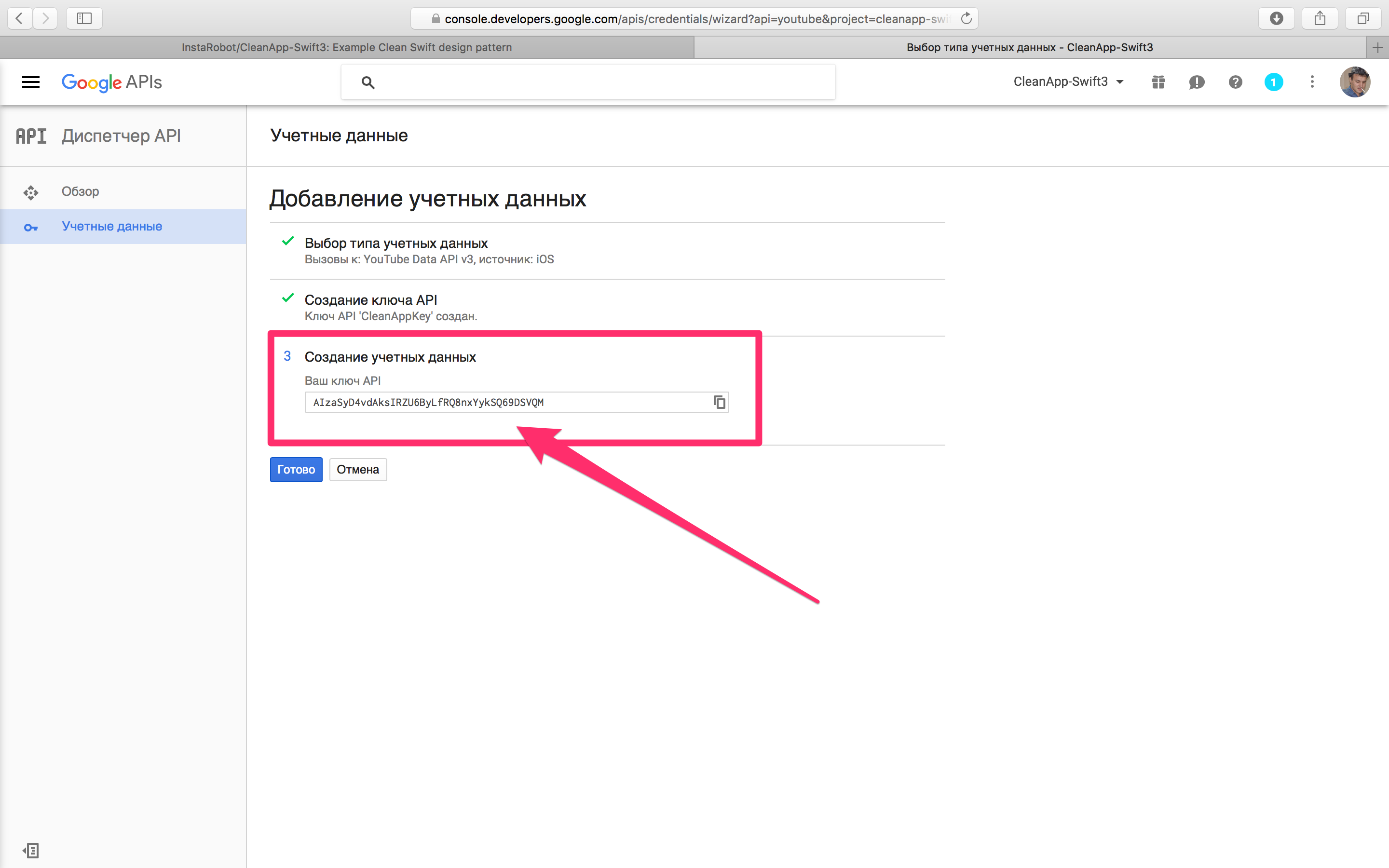1389x868 pixels.
Task: Select Учетные данные in the sidebar
Action: click(x=112, y=227)
